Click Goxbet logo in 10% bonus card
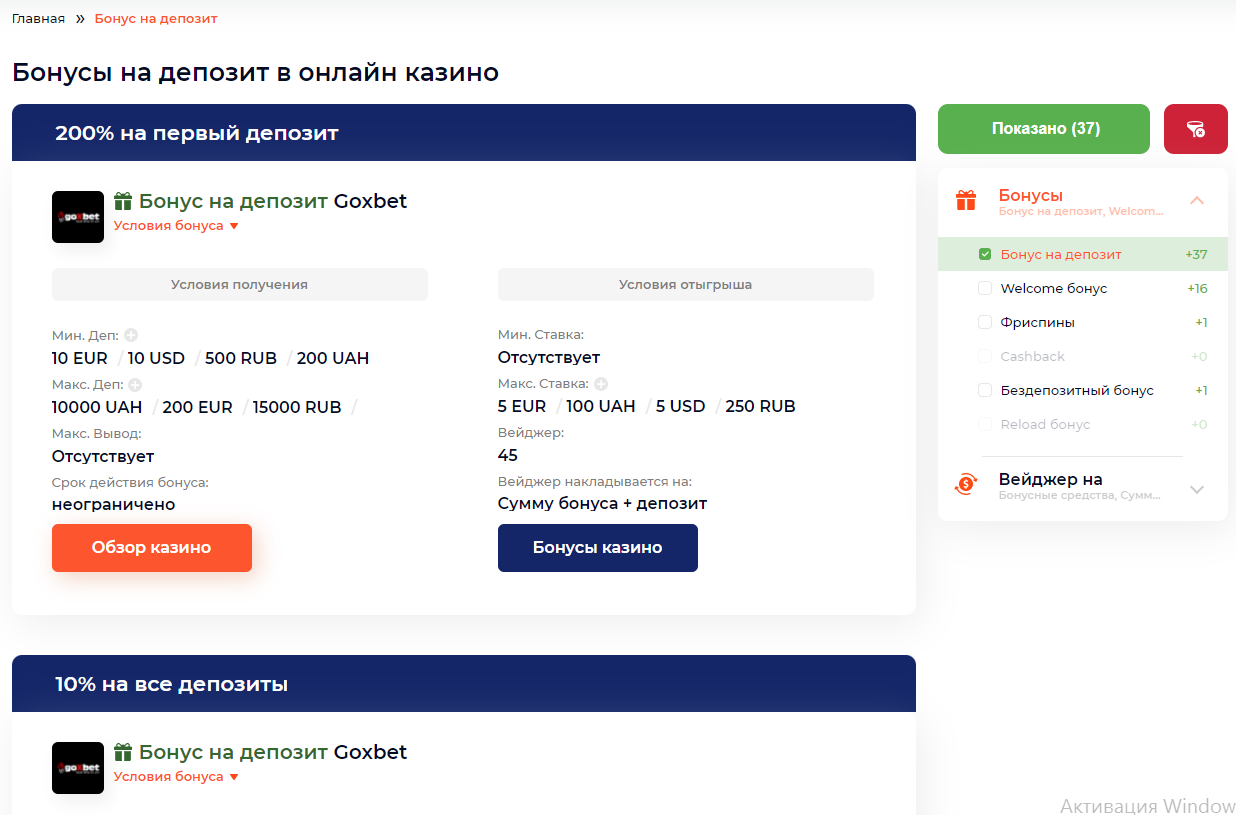Viewport: 1236px width, 815px height. point(78,768)
